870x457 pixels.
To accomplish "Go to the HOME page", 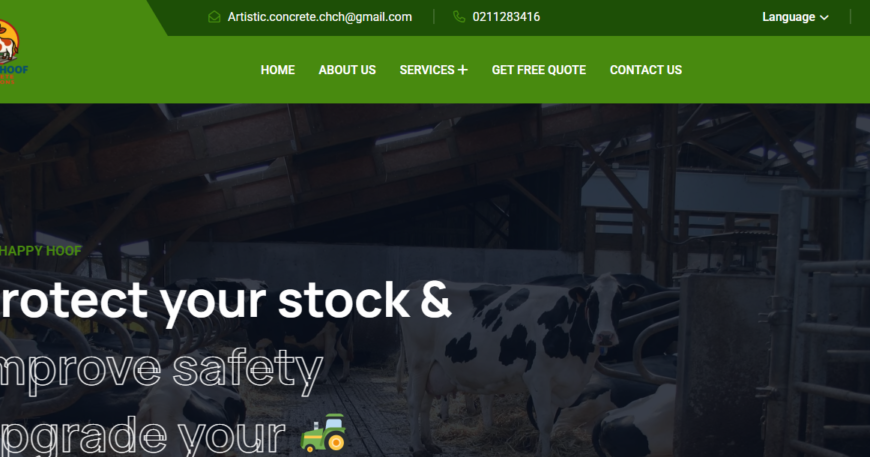I will [x=277, y=70].
